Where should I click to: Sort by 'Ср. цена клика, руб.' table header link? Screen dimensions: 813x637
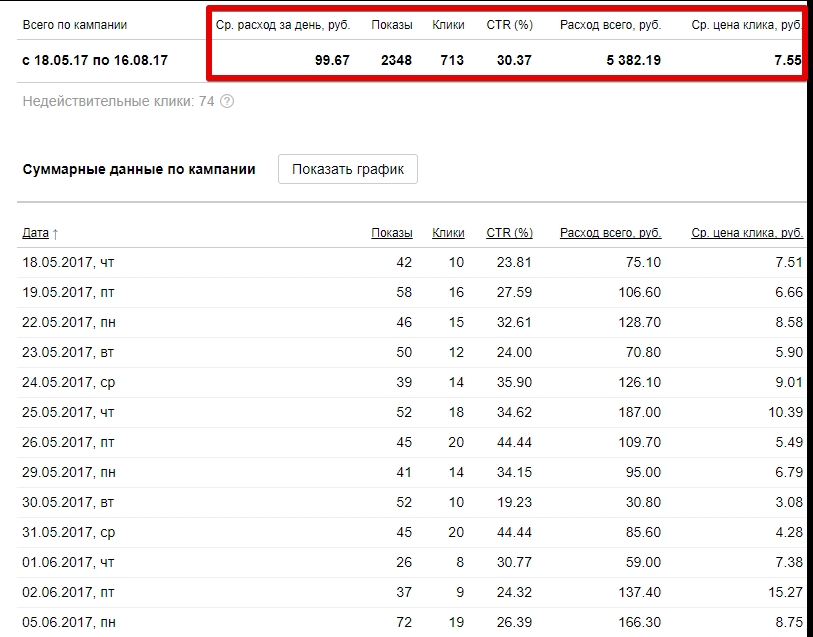[747, 233]
